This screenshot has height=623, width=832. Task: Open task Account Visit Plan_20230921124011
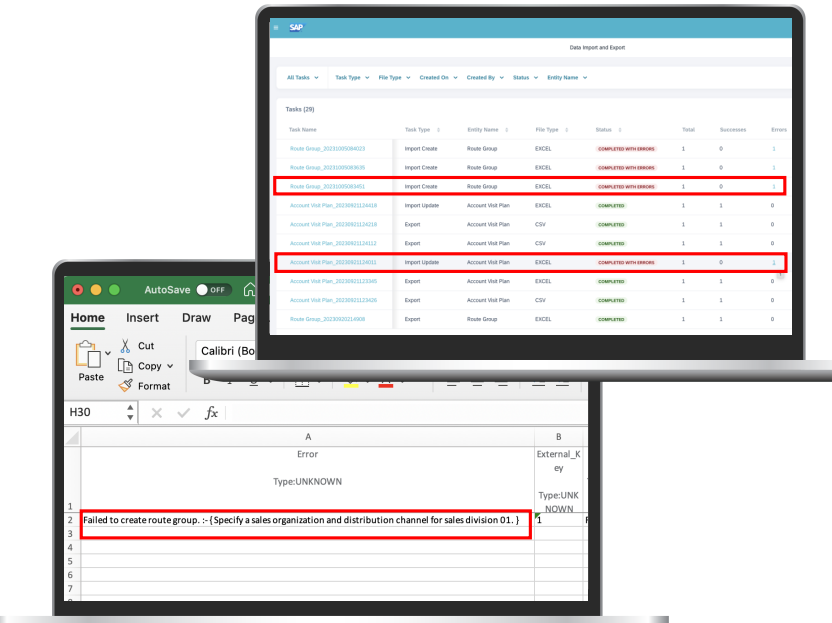333,262
